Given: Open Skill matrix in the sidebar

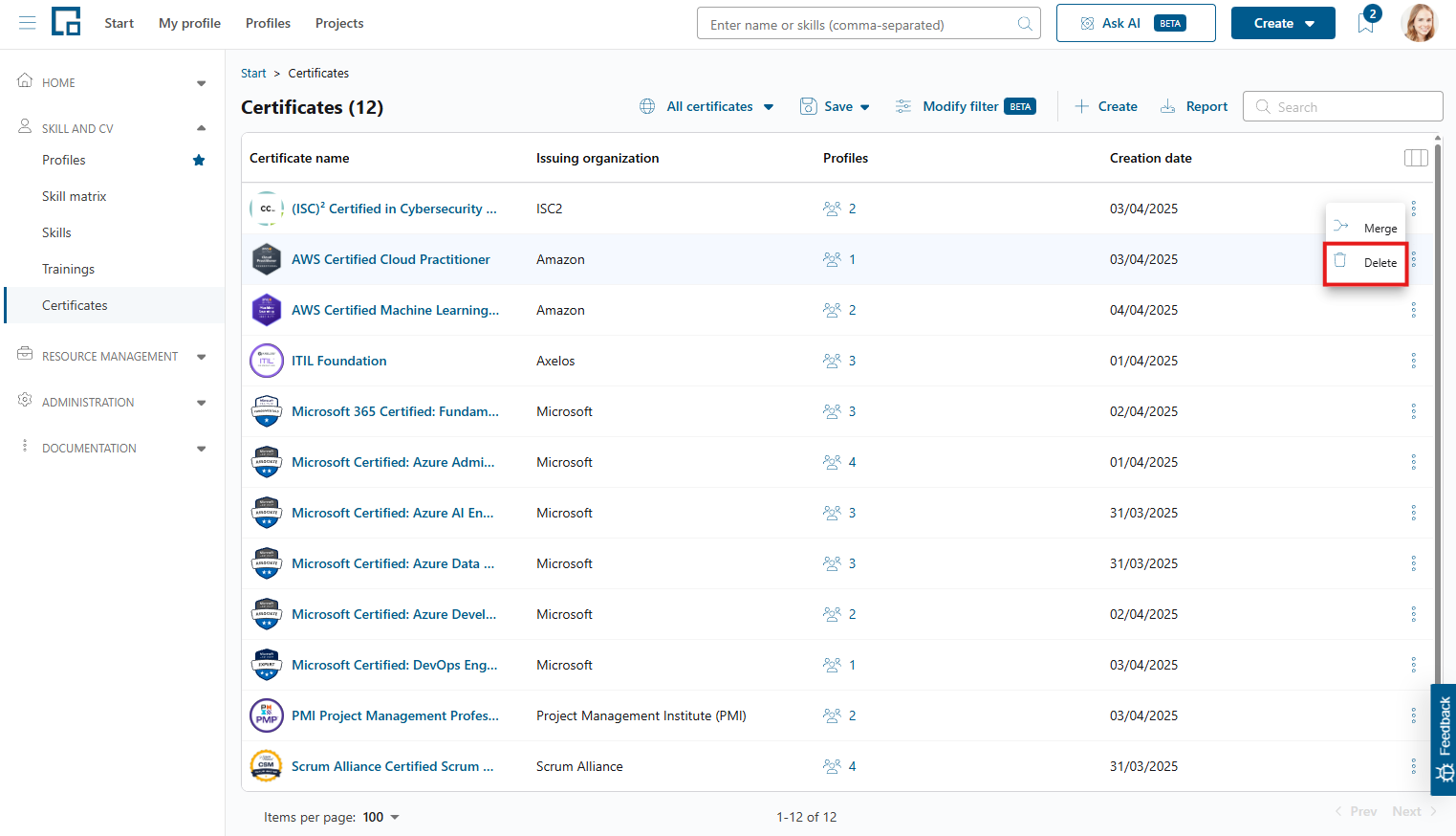Looking at the screenshot, I should tap(74, 196).
